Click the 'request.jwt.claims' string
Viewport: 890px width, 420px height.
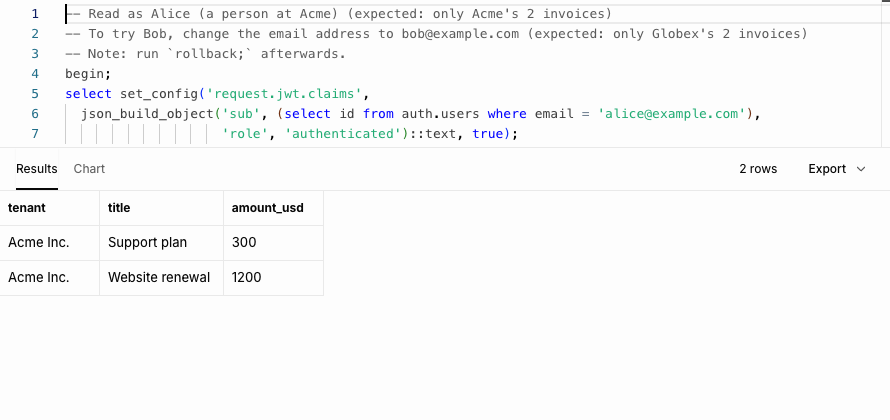click(x=284, y=94)
